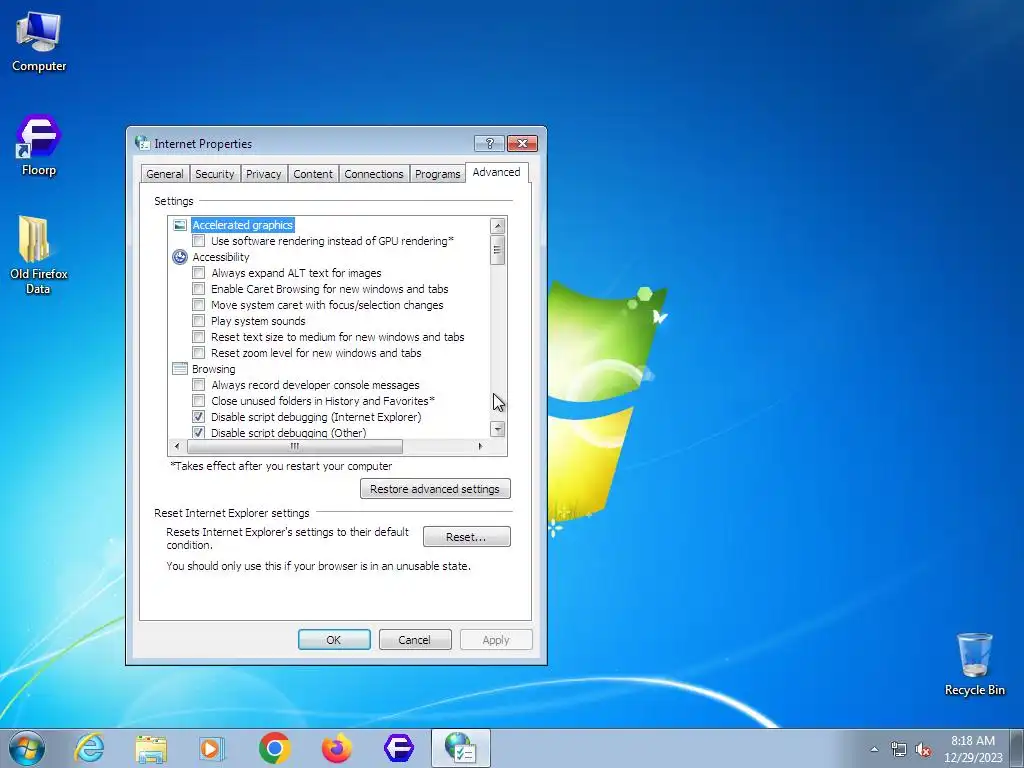Uncheck Disable script debugging (Internet Explorer)
The image size is (1024, 768).
pyautogui.click(x=199, y=417)
